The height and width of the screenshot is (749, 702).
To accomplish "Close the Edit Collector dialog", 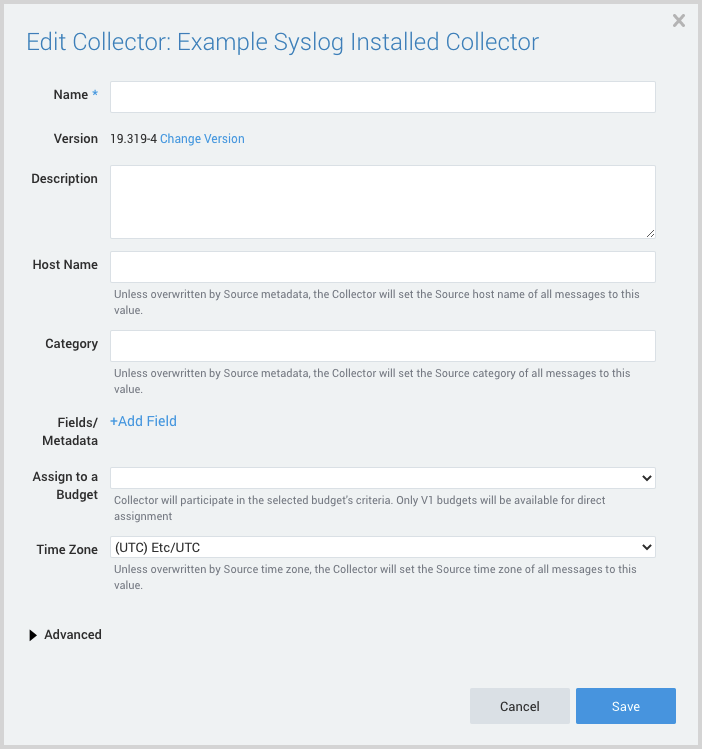I will [x=679, y=20].
